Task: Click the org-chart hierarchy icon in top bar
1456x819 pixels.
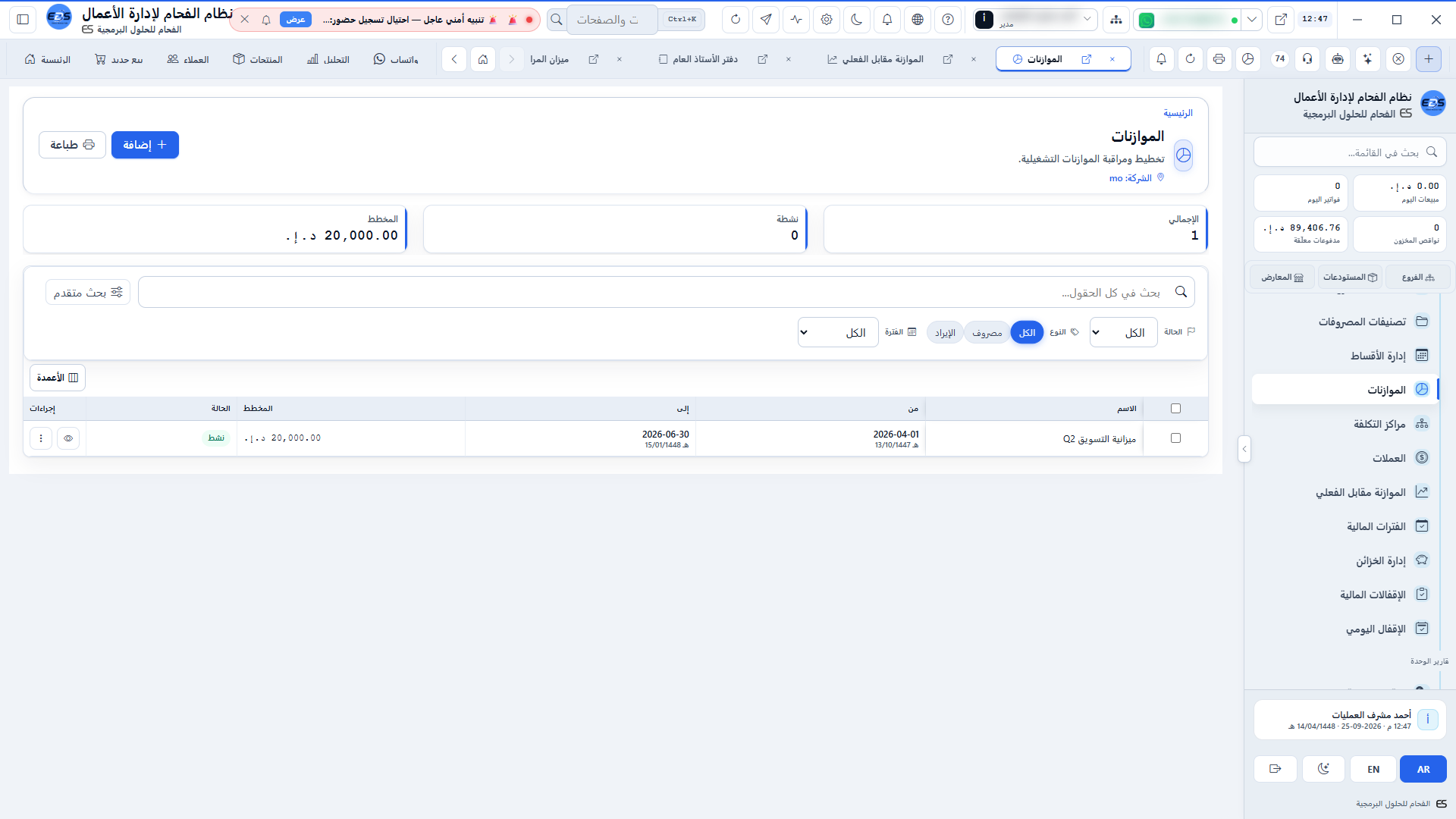Action: 1116,20
